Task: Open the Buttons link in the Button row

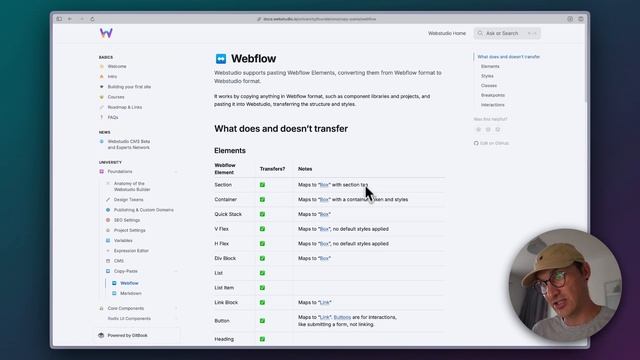Action: 342,317
